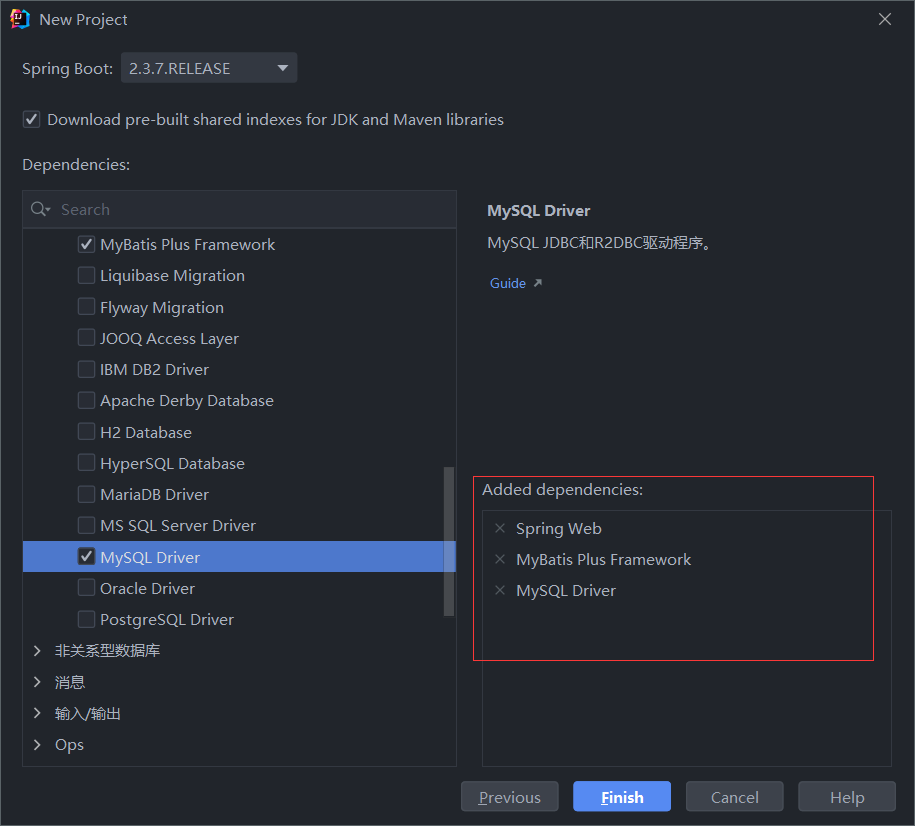Viewport: 915px width, 826px height.
Task: Uncheck the MySQL Driver checkbox
Action: (86, 556)
